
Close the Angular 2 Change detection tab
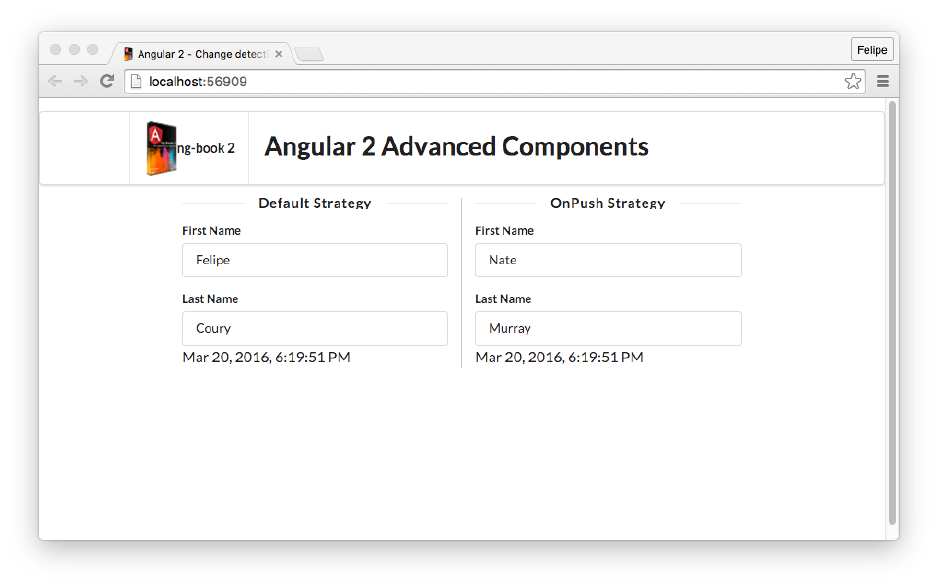point(279,54)
